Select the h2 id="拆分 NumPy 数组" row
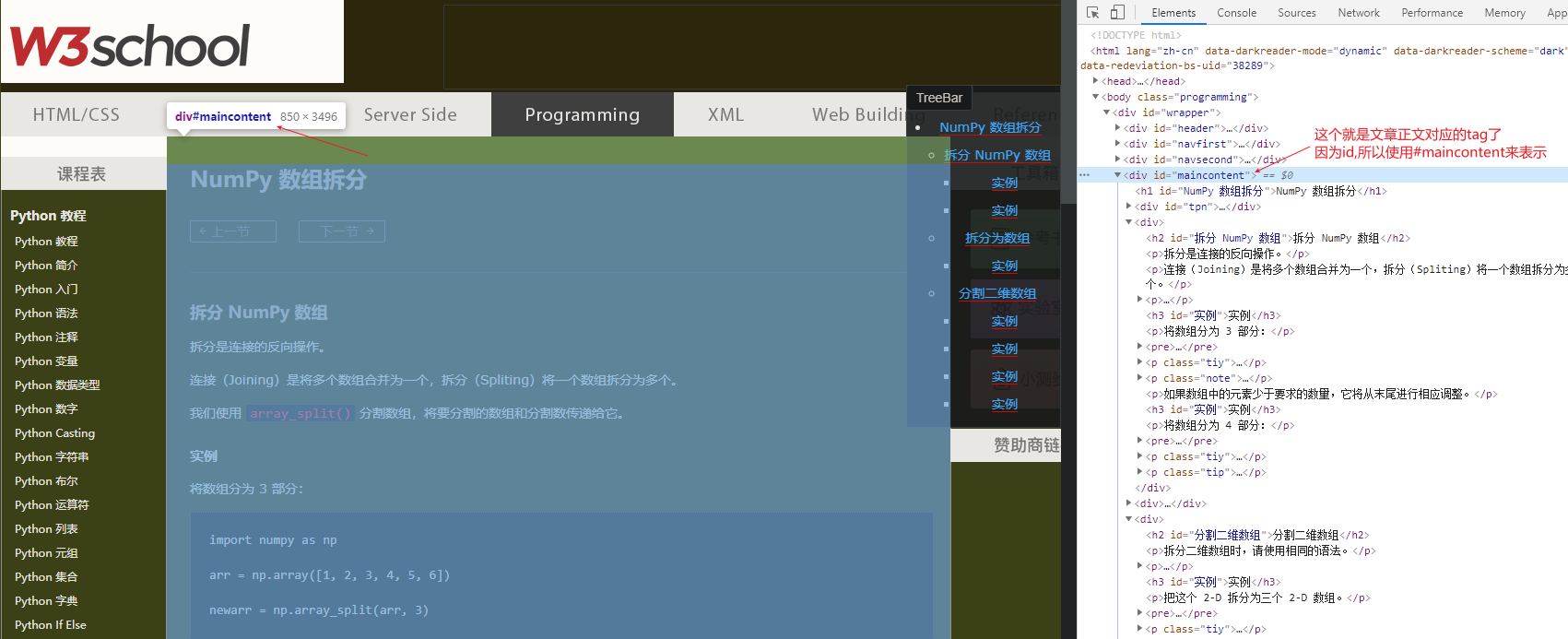The height and width of the screenshot is (639, 1568). [1322, 238]
